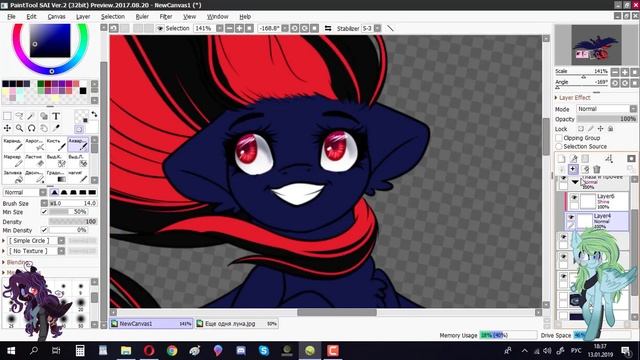Select the Rotate view tool
Viewport: 640px width, 360px height.
pyautogui.click(x=31, y=128)
